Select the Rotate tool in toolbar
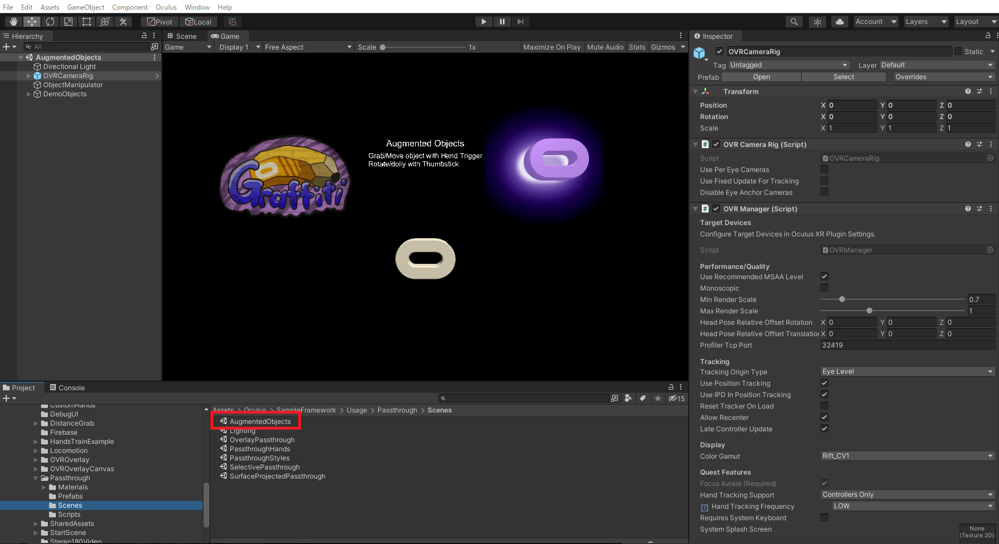 pos(50,22)
